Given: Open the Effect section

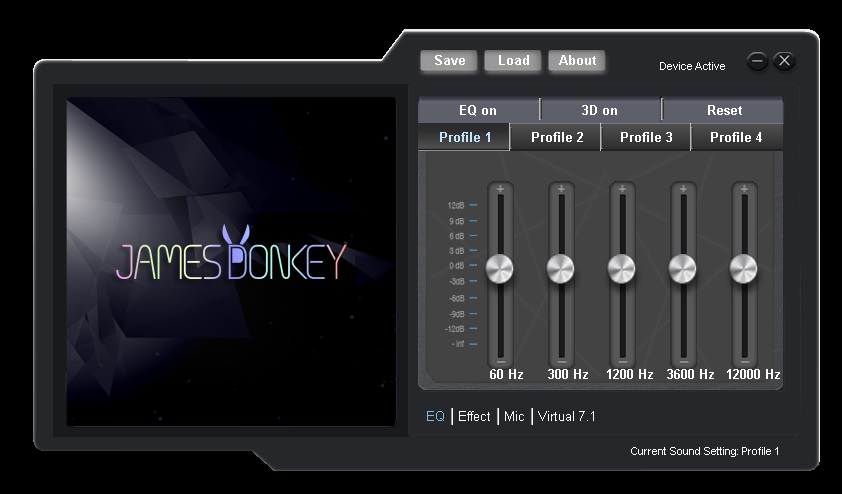Looking at the screenshot, I should [474, 416].
